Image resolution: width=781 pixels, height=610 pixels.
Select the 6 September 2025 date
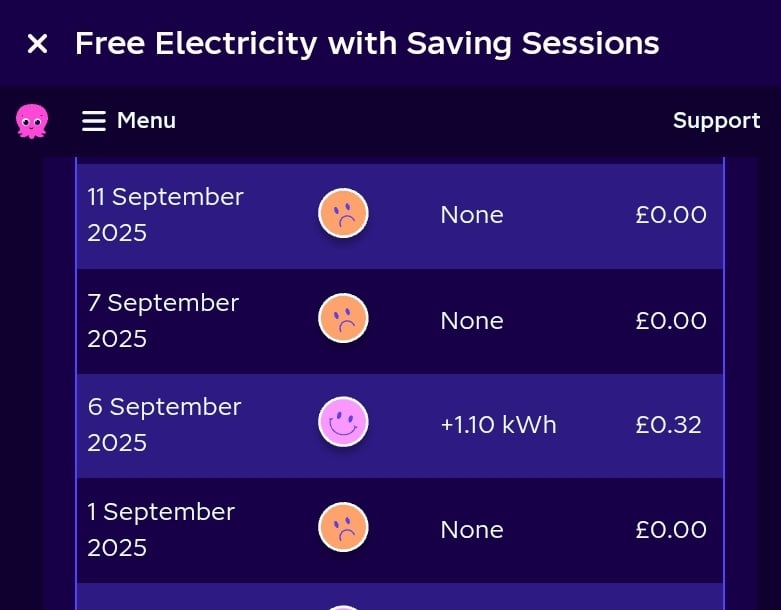pyautogui.click(x=164, y=424)
